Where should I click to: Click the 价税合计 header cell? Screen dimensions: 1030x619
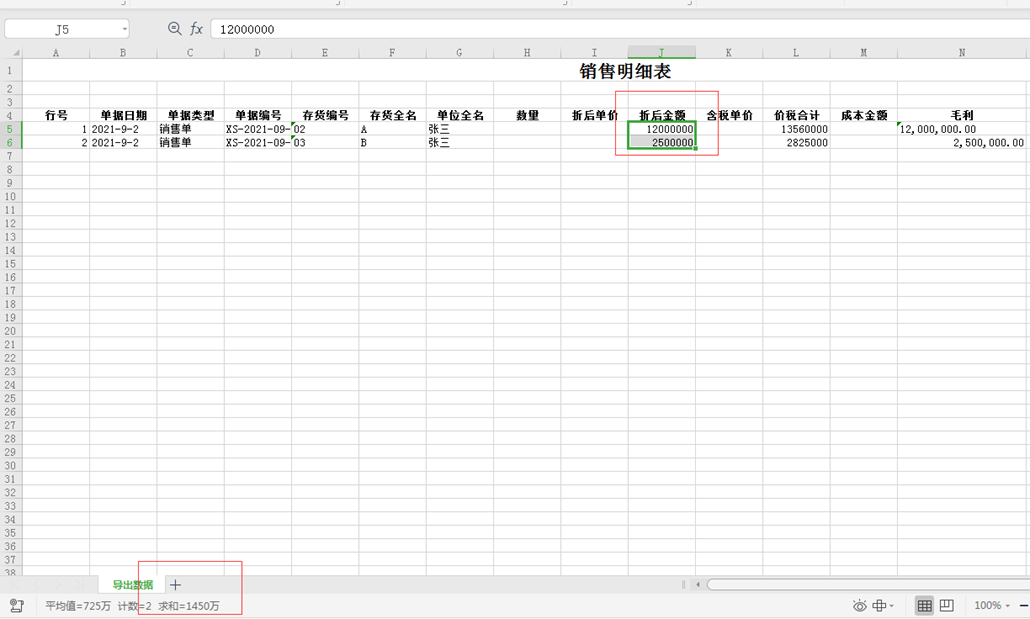pyautogui.click(x=797, y=116)
